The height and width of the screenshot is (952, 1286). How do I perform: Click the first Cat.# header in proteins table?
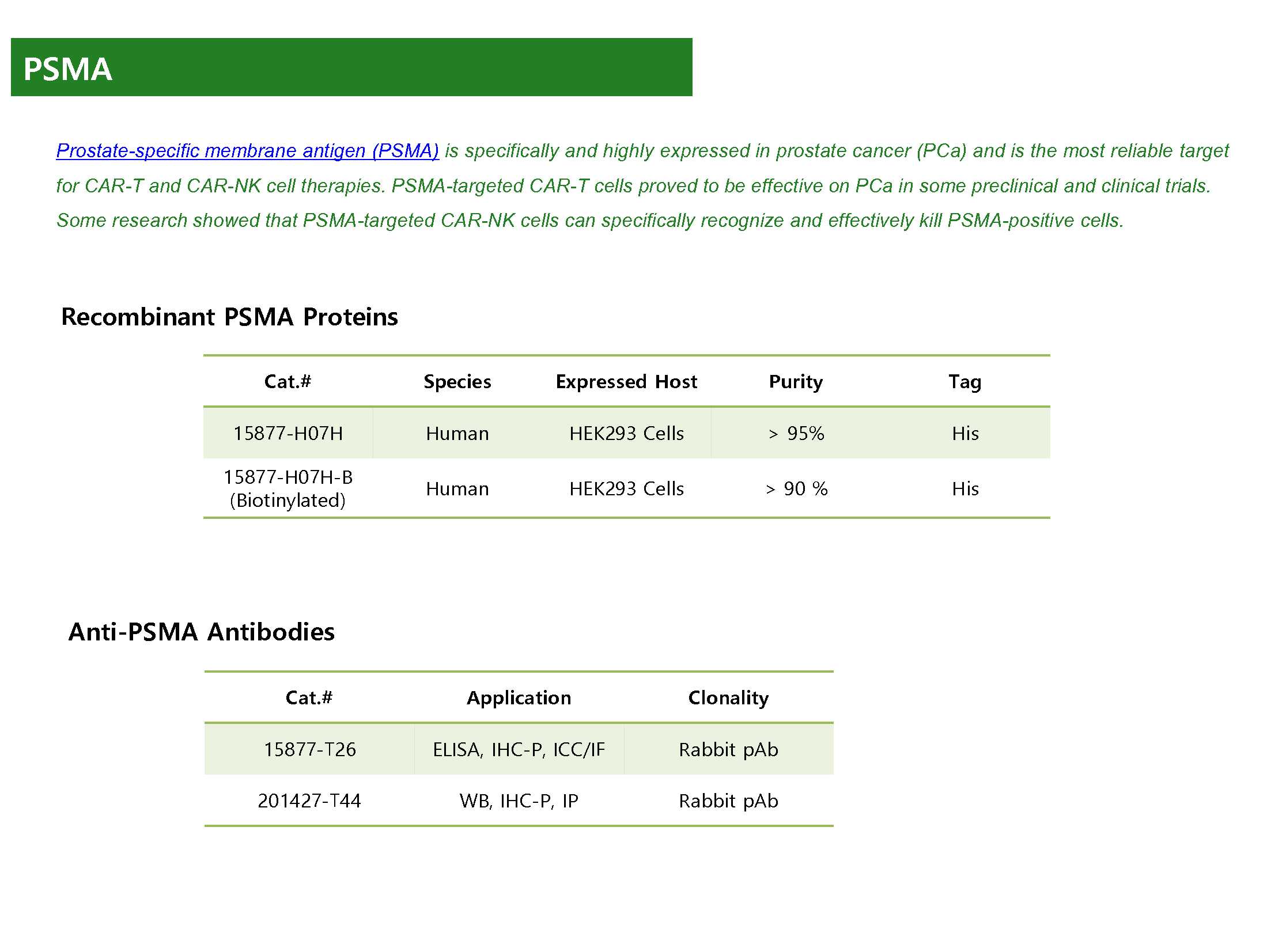click(x=288, y=381)
